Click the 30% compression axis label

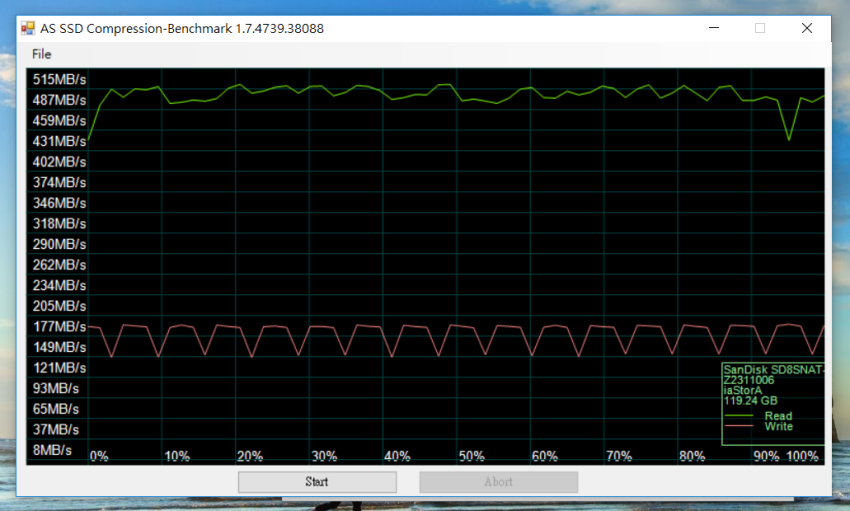pos(324,456)
